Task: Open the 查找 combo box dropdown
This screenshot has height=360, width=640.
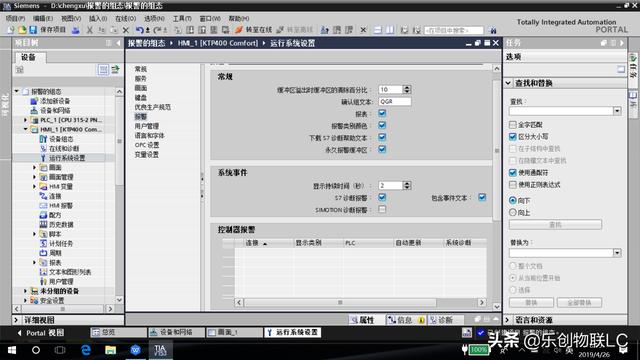Action: click(x=617, y=111)
